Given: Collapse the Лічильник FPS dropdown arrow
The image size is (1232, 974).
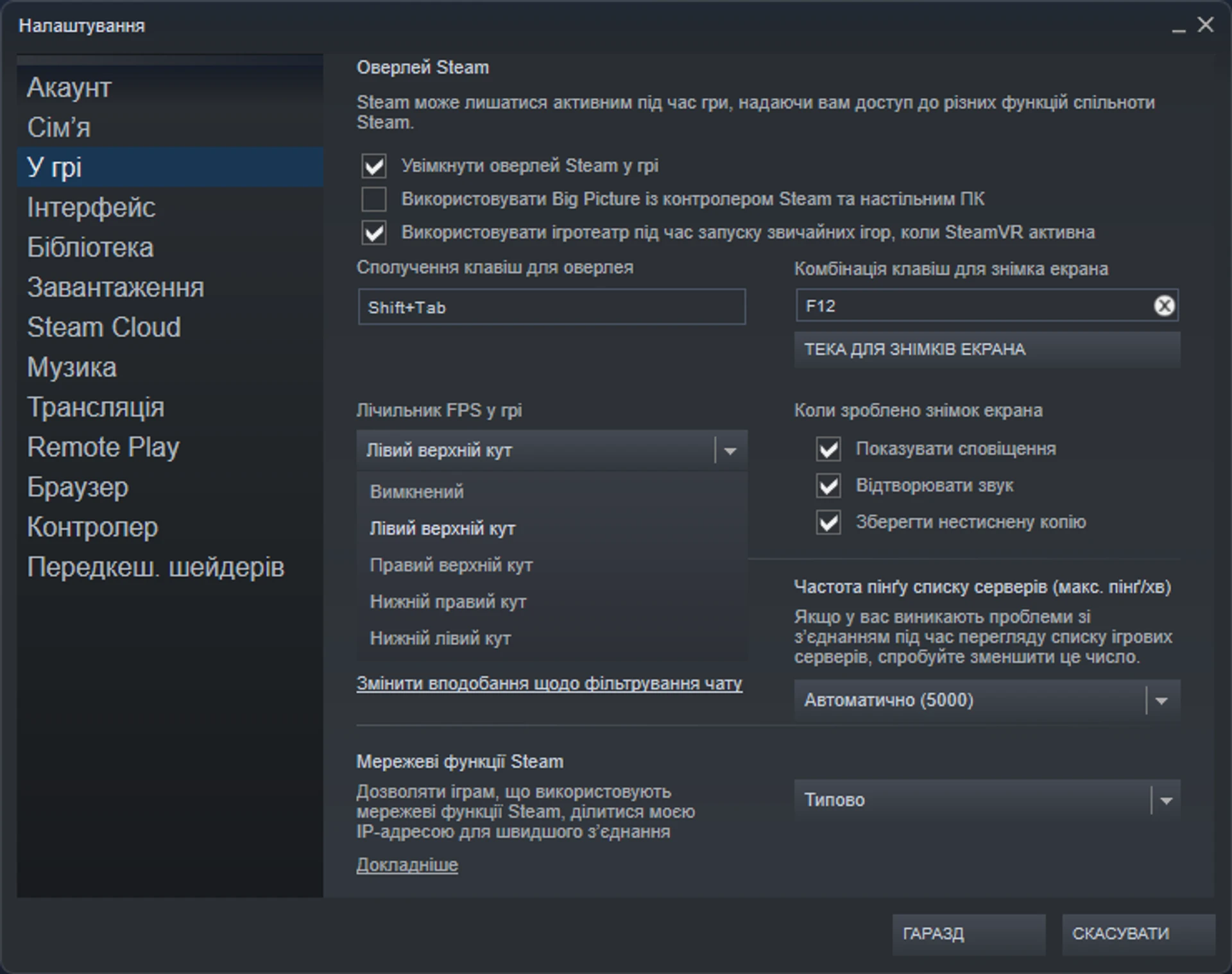Looking at the screenshot, I should tap(730, 450).
